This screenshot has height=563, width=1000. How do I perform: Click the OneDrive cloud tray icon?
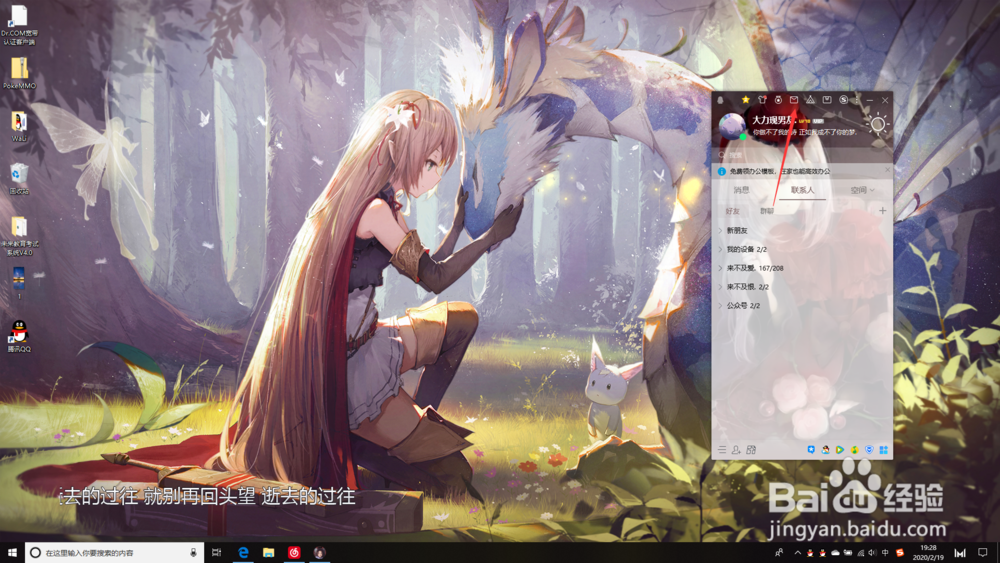pyautogui.click(x=835, y=553)
